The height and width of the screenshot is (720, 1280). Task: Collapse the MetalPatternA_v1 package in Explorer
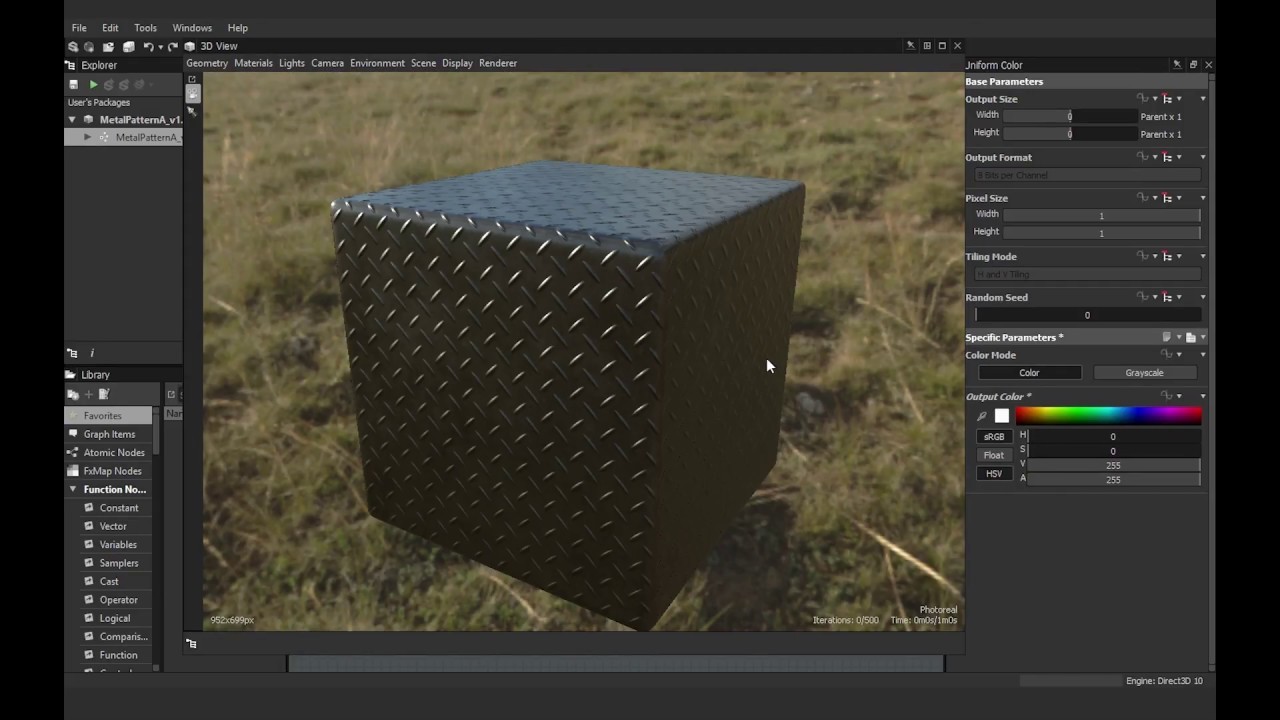pyautogui.click(x=72, y=119)
